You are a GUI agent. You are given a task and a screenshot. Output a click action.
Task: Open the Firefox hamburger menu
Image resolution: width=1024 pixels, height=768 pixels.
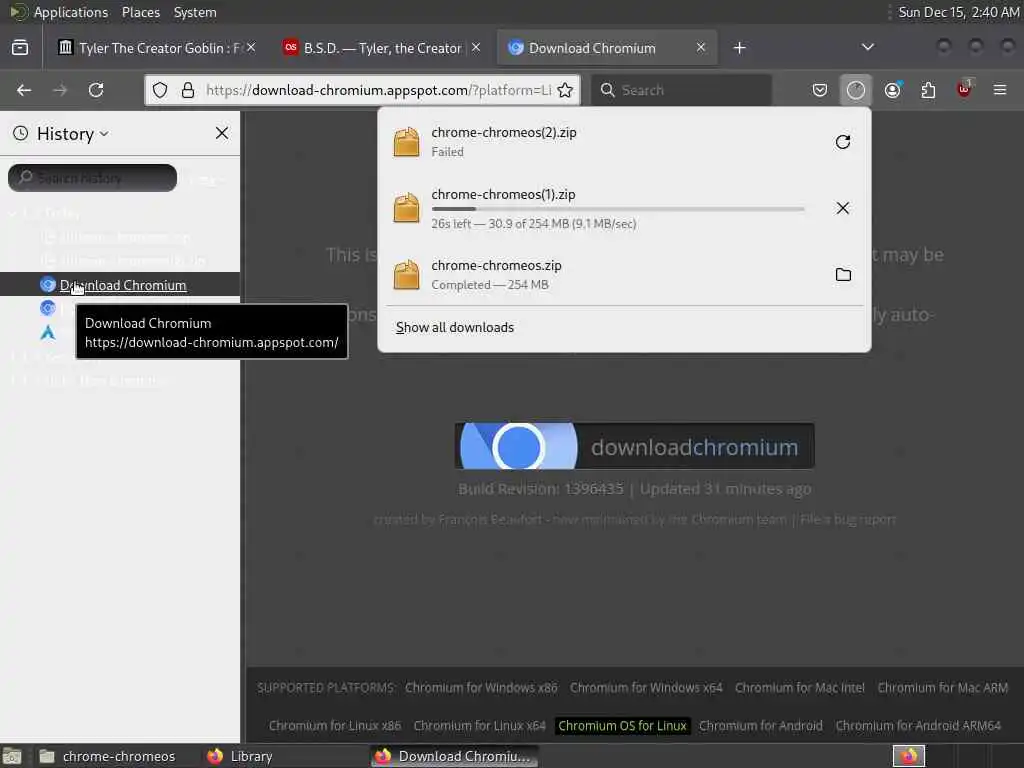coord(1000,90)
